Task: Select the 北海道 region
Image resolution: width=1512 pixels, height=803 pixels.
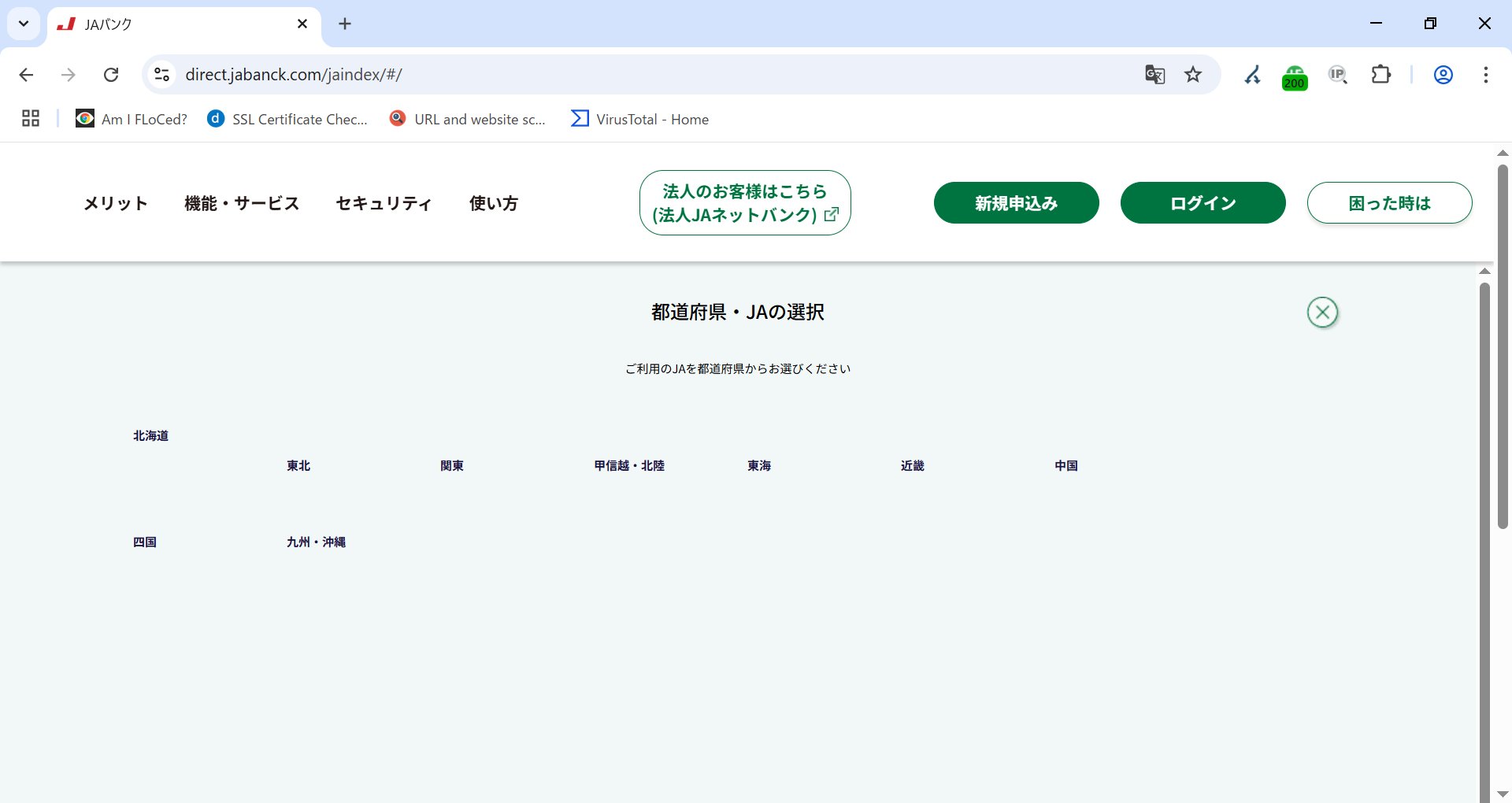Action: [x=150, y=436]
